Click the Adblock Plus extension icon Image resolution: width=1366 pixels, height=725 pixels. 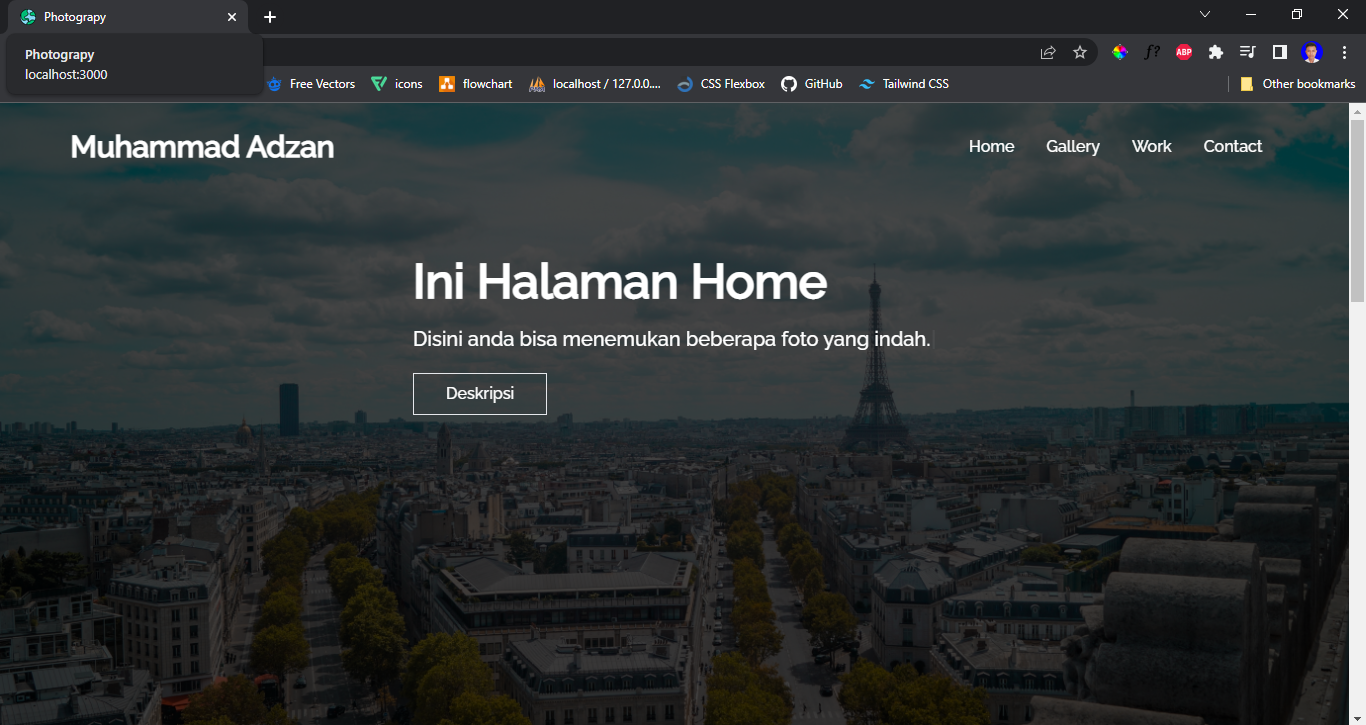(1184, 52)
